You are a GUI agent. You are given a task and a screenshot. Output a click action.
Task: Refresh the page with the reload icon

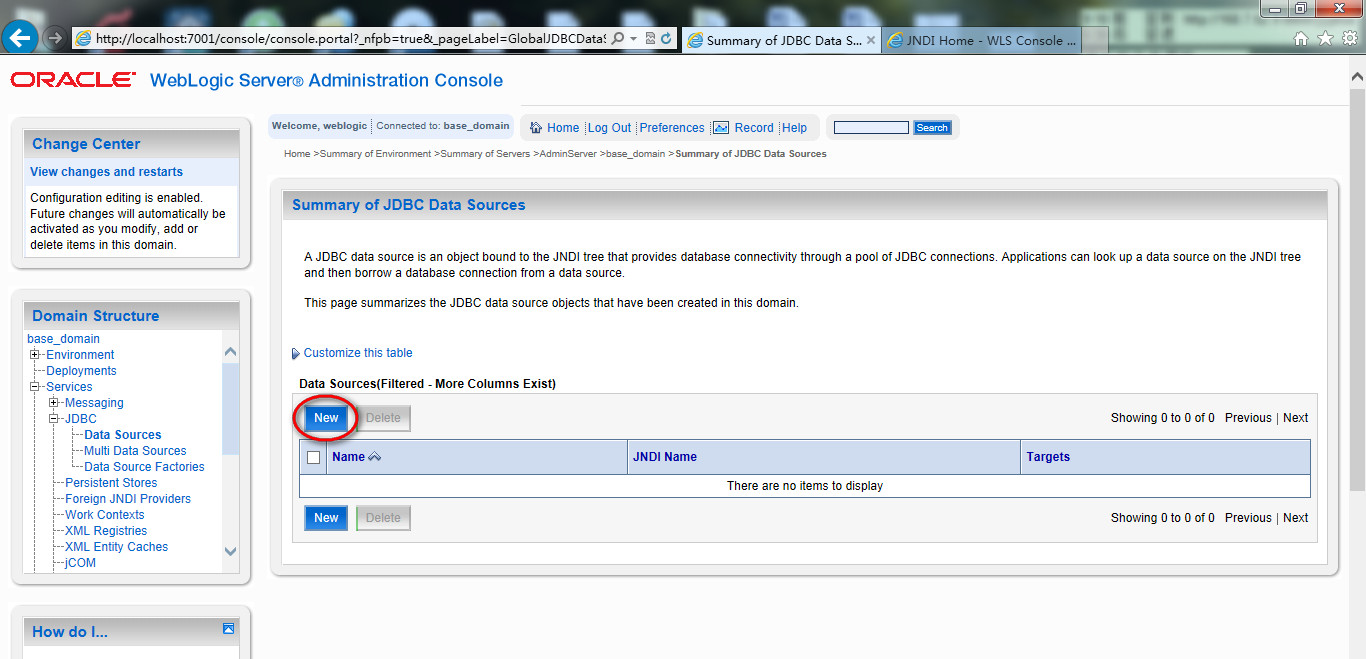pyautogui.click(x=666, y=38)
